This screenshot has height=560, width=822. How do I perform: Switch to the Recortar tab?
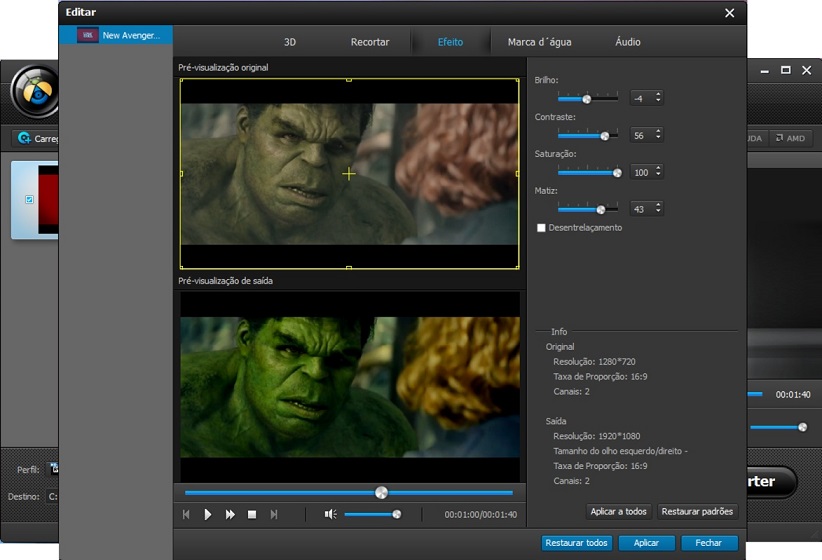(370, 42)
